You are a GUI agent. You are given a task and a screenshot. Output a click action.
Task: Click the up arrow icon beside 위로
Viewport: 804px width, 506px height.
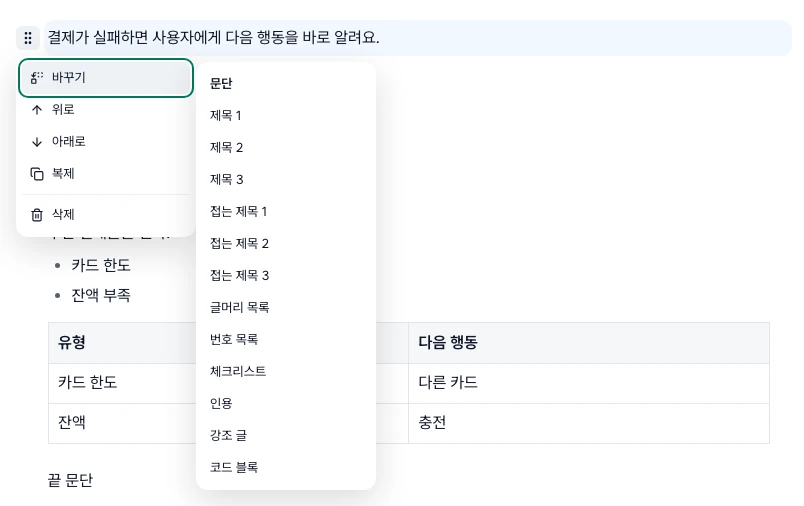[x=36, y=110]
